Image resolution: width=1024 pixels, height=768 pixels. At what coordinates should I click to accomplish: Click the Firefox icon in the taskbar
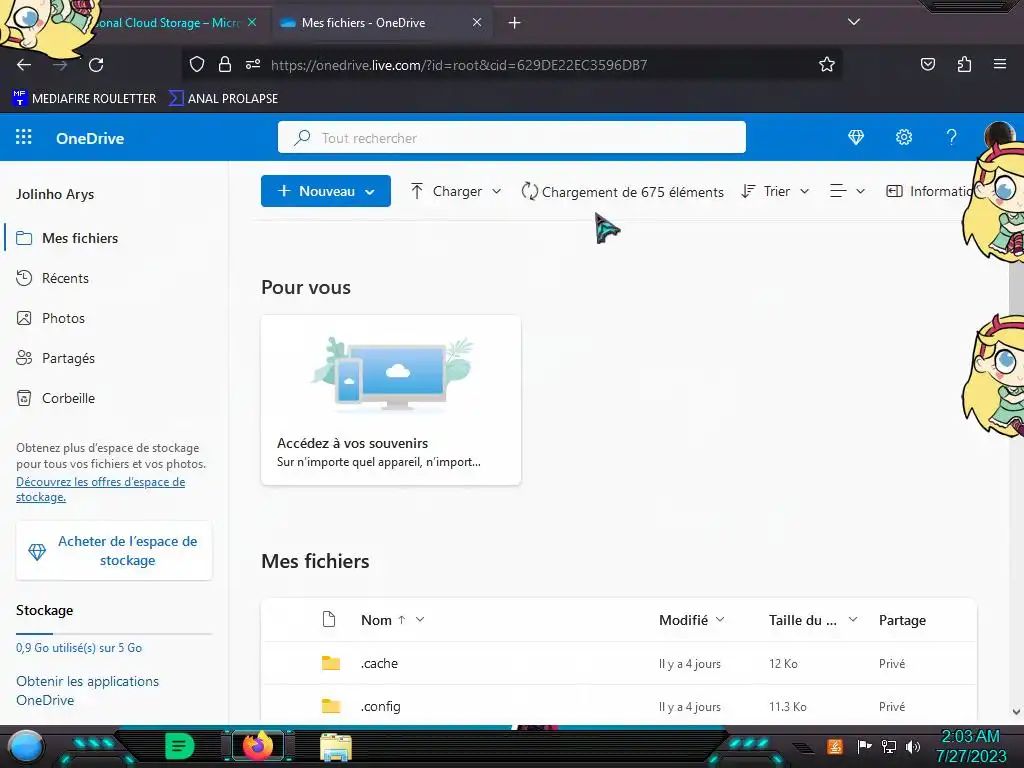(257, 746)
